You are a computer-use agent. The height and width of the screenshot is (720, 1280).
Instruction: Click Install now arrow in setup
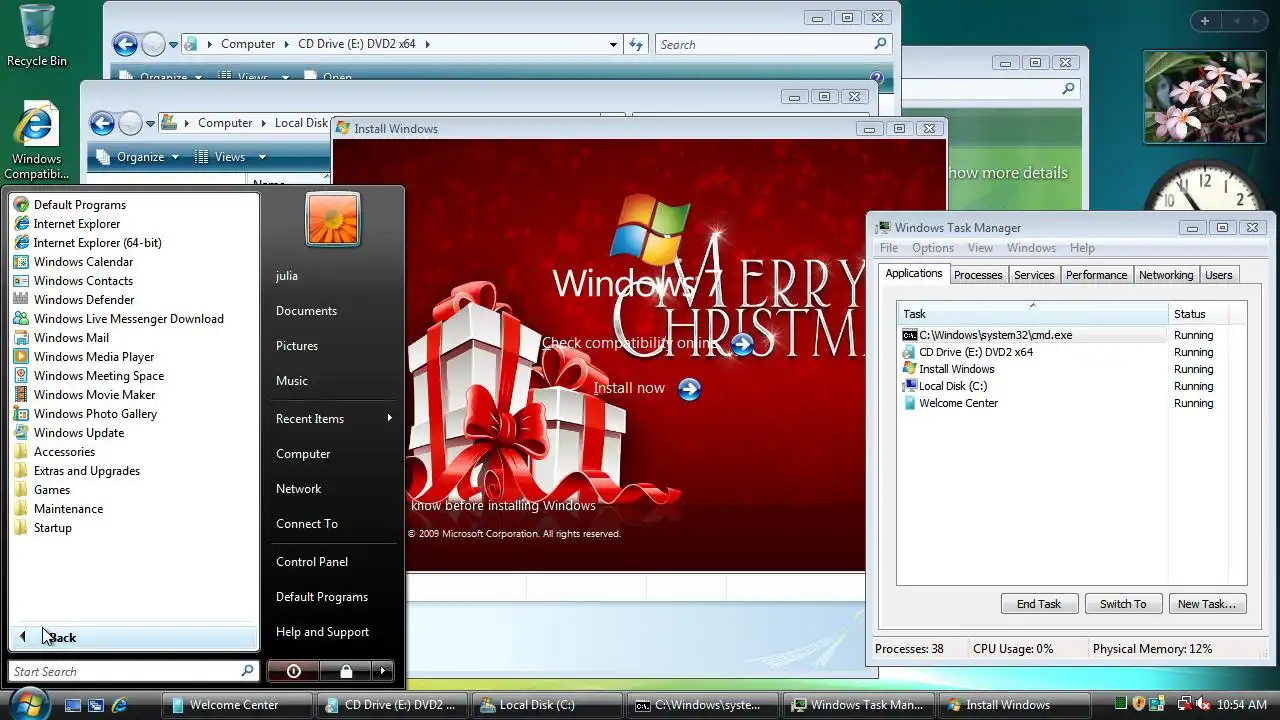click(690, 389)
